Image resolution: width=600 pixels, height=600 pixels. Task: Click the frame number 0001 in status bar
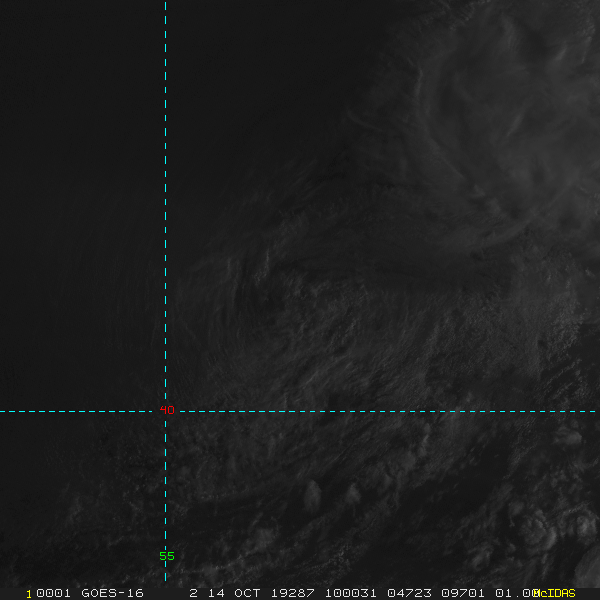pos(53,593)
